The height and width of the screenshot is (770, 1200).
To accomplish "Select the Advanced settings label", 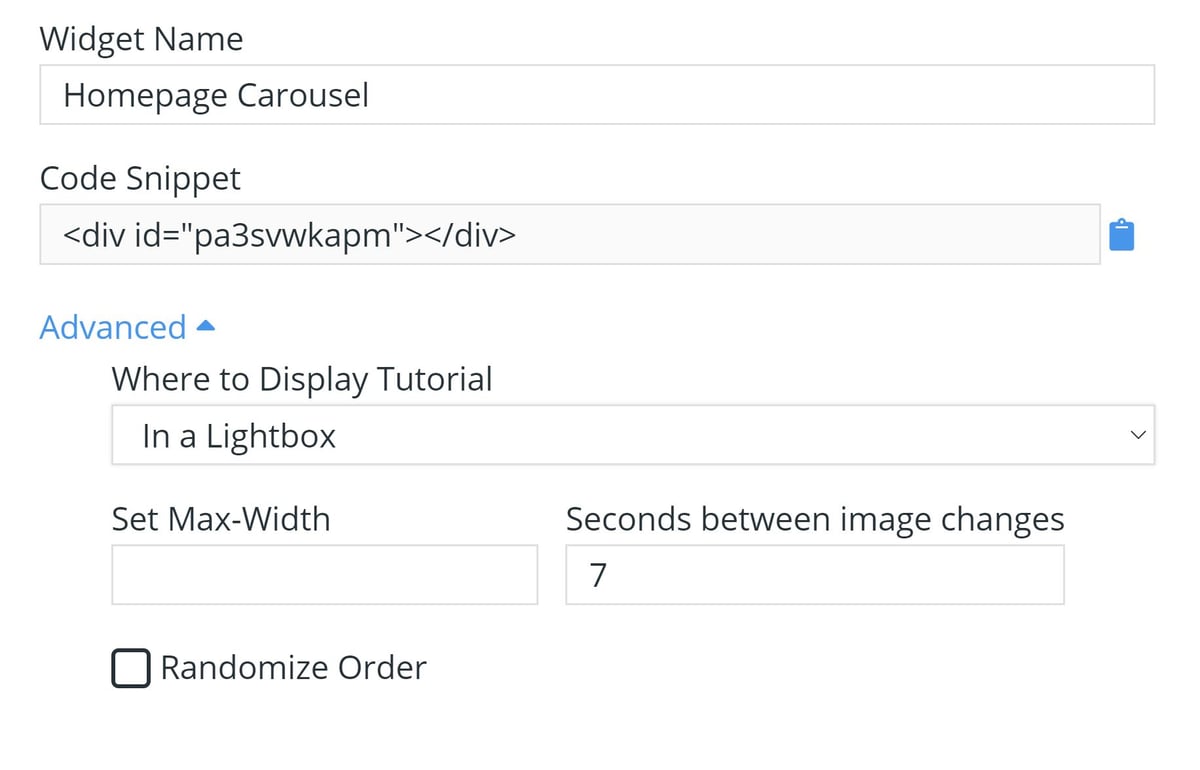I will point(112,326).
